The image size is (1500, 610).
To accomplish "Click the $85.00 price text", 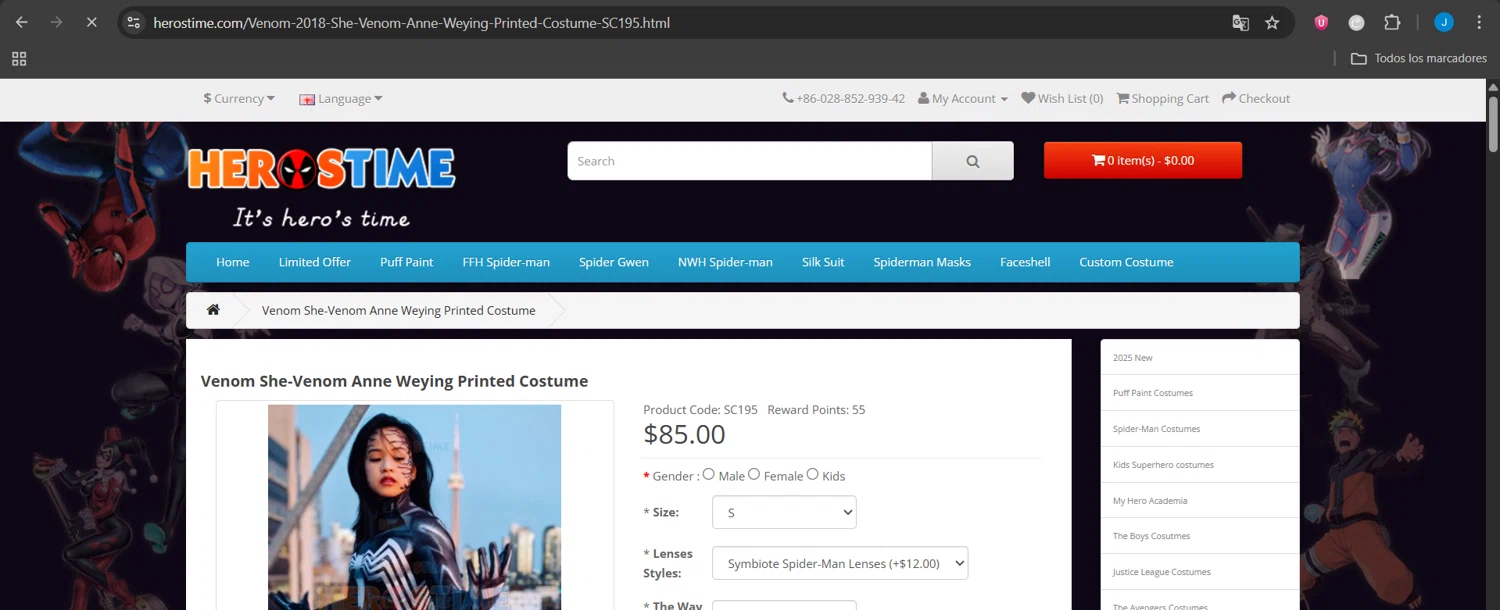I will (x=684, y=434).
